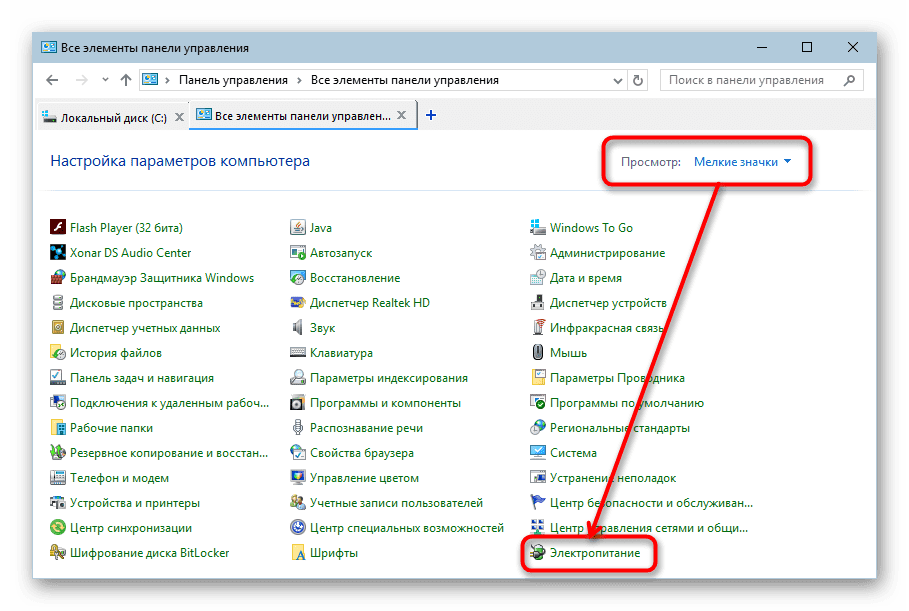Click the Телефон и модем icon
Screen dimensions: 909x611
click(x=58, y=477)
